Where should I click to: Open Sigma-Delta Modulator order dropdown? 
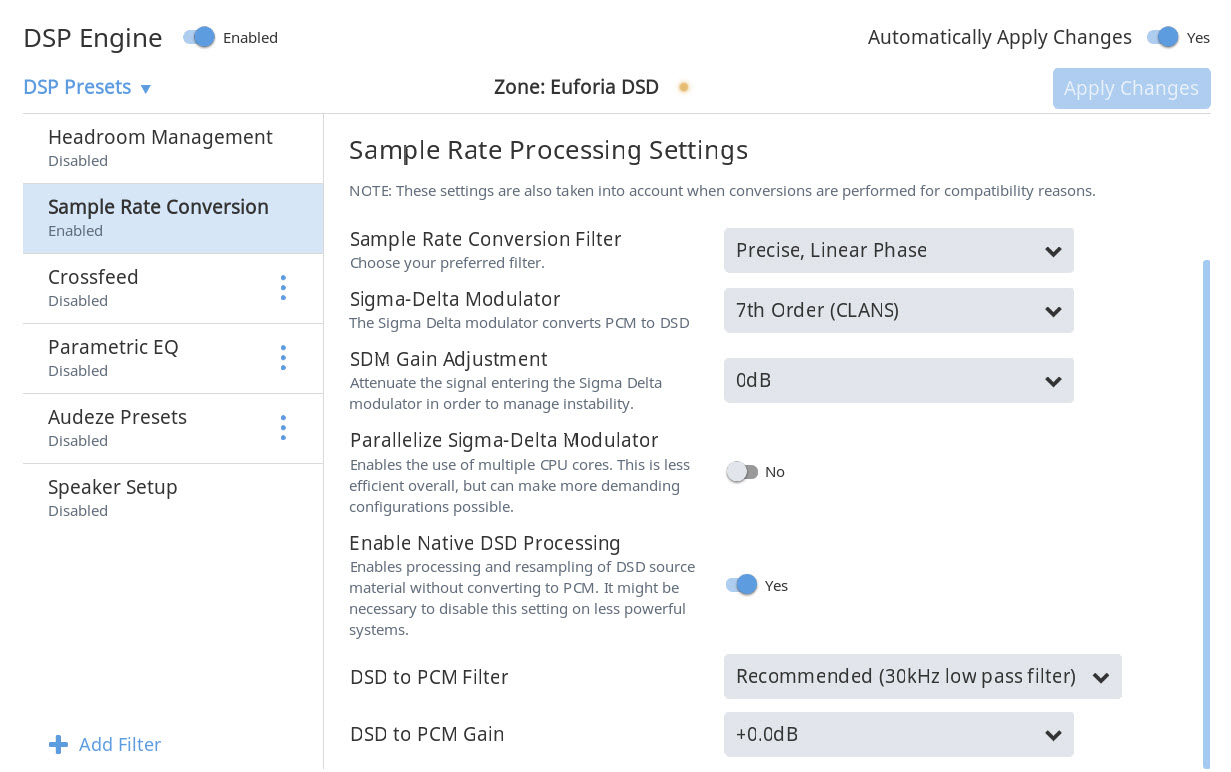coord(898,311)
